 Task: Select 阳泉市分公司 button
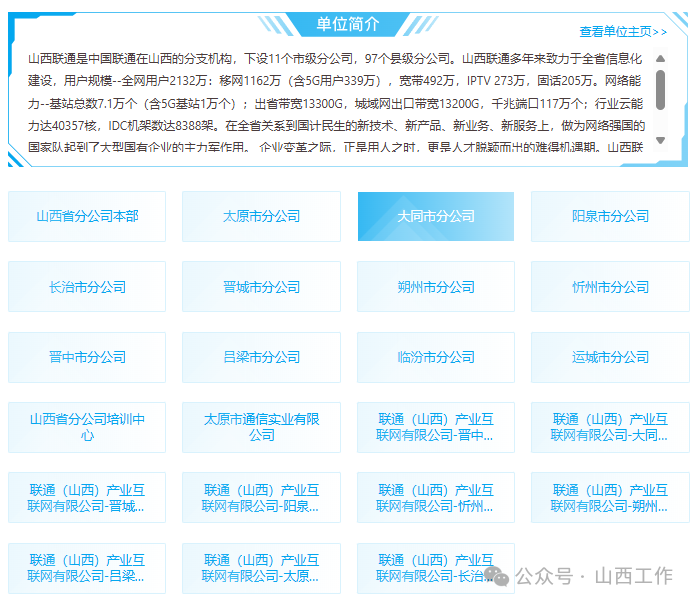[x=610, y=216]
